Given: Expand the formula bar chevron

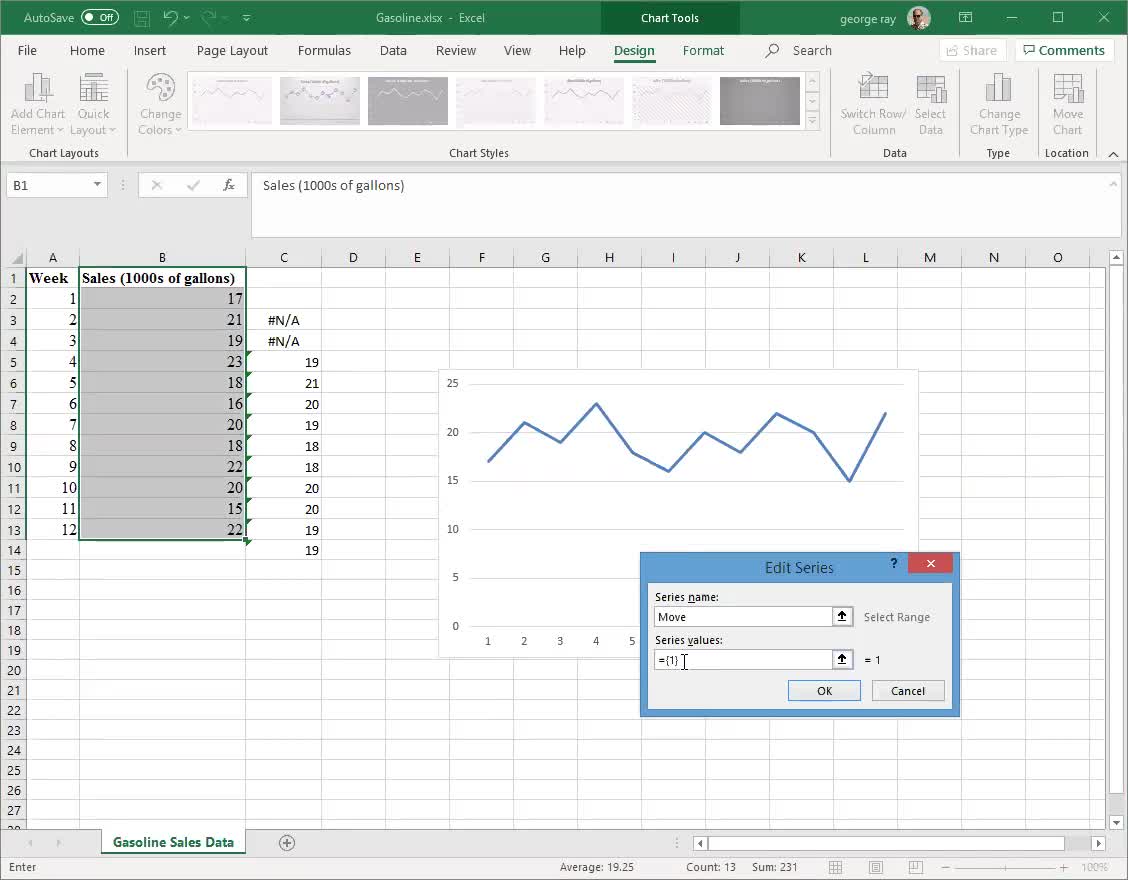Looking at the screenshot, I should pyautogui.click(x=1113, y=185).
